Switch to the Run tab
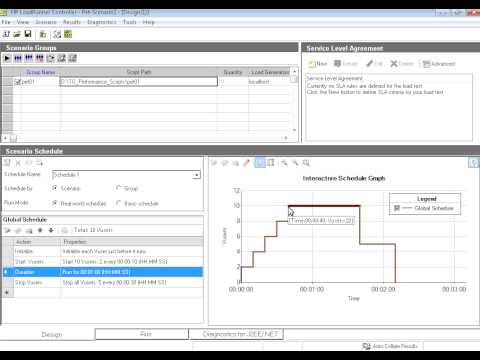The height and width of the screenshot is (360, 480). (x=142, y=334)
